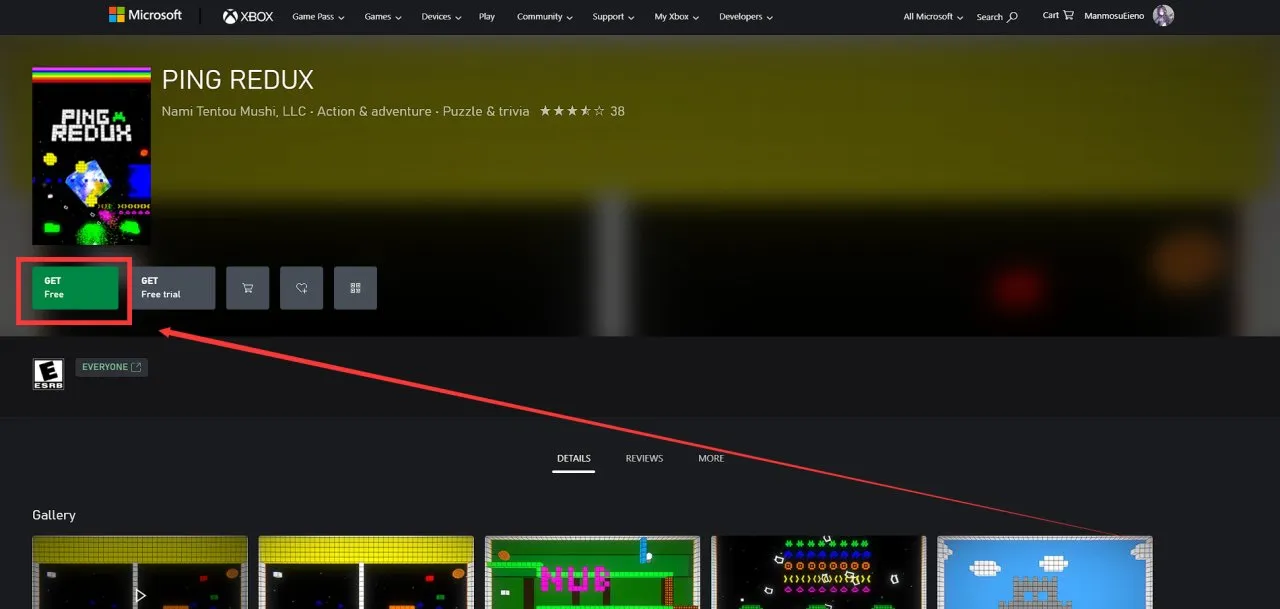Open the NUB gallery screenshot thumbnail
Image resolution: width=1280 pixels, height=609 pixels.
click(592, 572)
